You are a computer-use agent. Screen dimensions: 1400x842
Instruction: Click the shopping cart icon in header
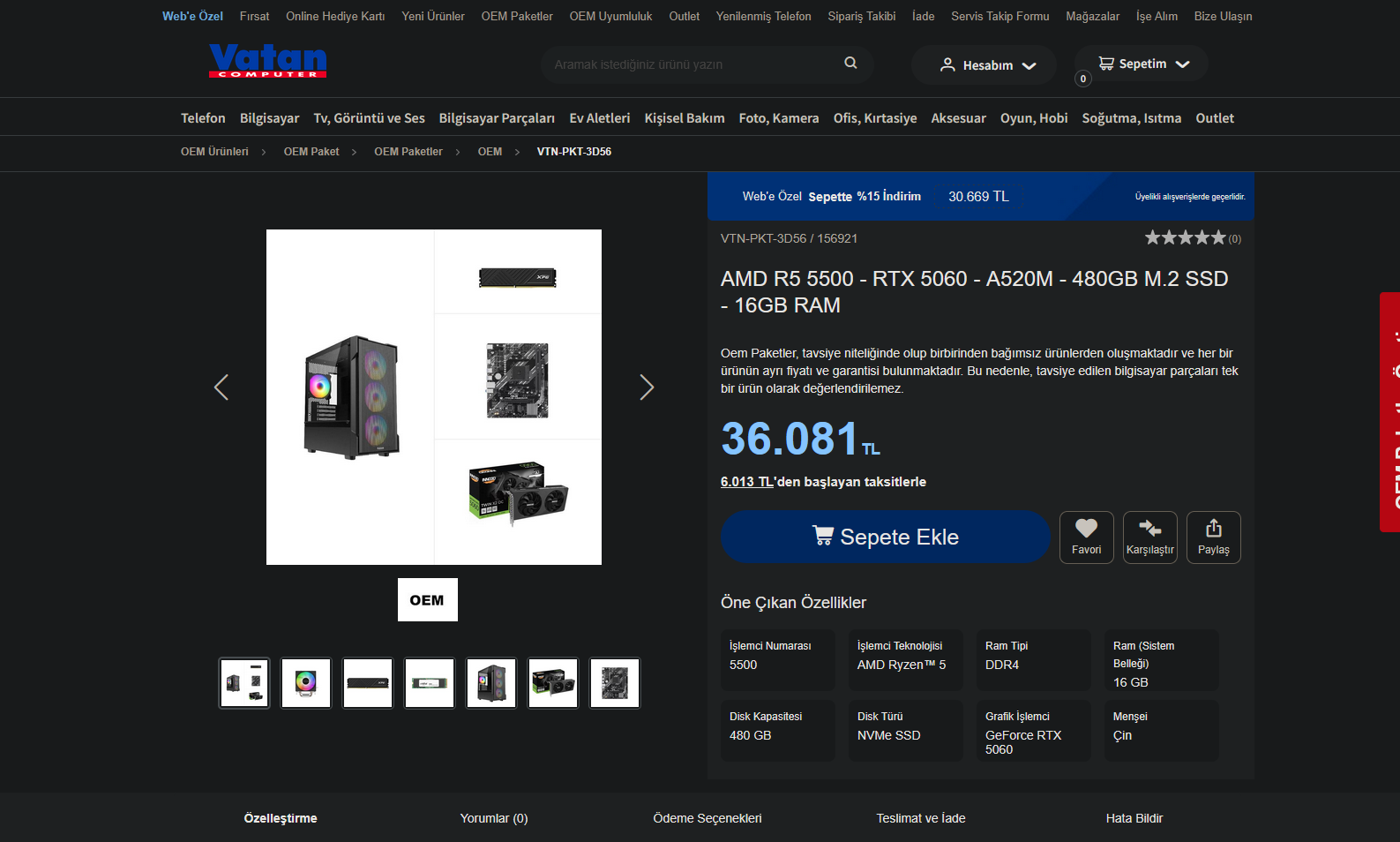1106,64
